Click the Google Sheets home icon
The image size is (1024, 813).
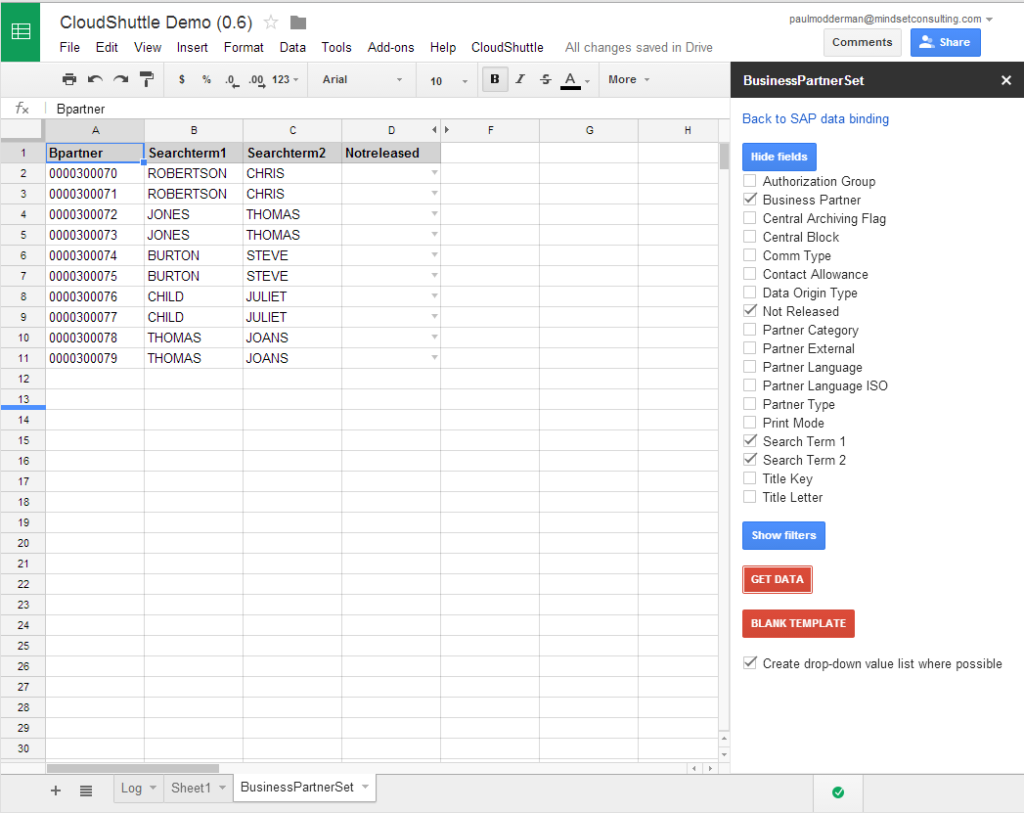coord(20,31)
